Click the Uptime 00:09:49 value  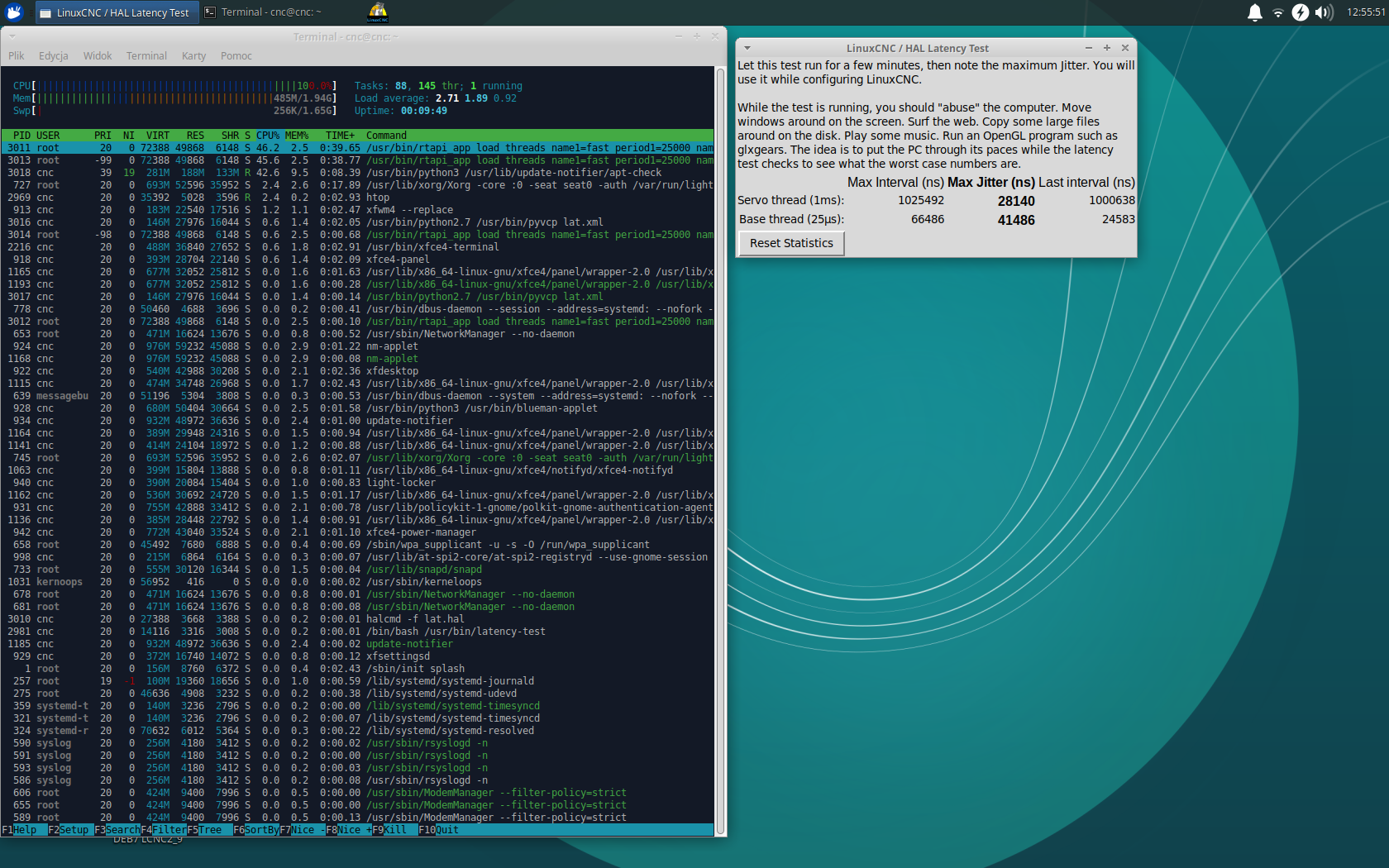click(x=423, y=111)
